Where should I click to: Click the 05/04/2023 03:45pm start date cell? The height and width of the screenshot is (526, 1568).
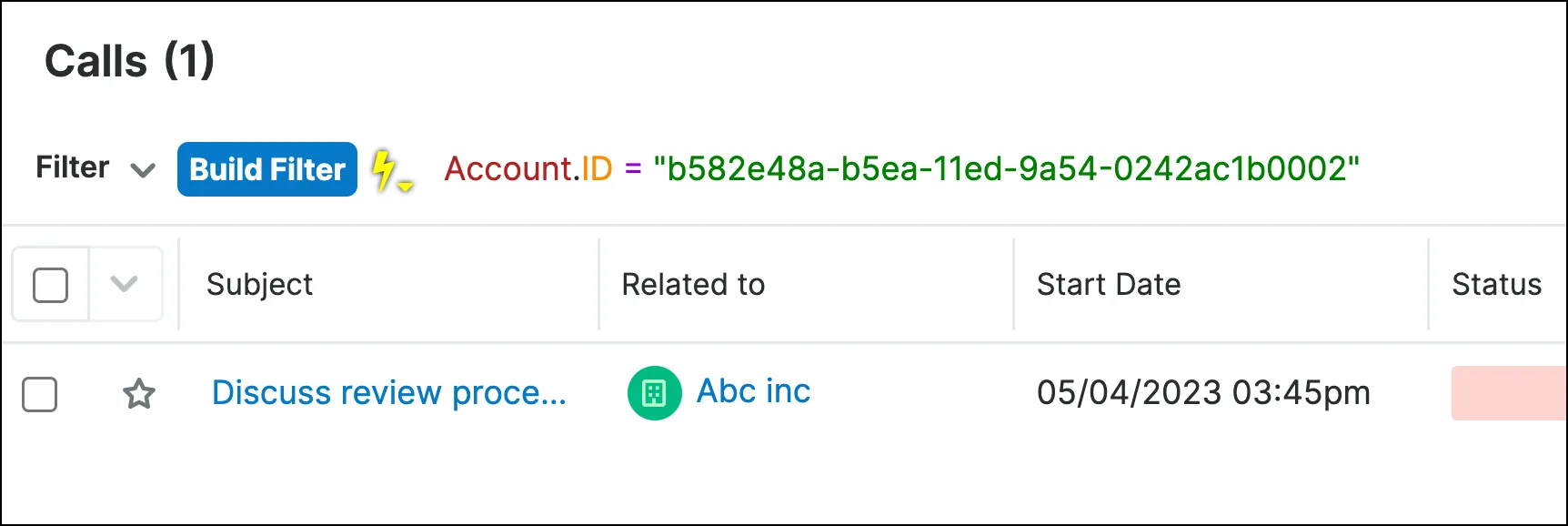pyautogui.click(x=1203, y=393)
